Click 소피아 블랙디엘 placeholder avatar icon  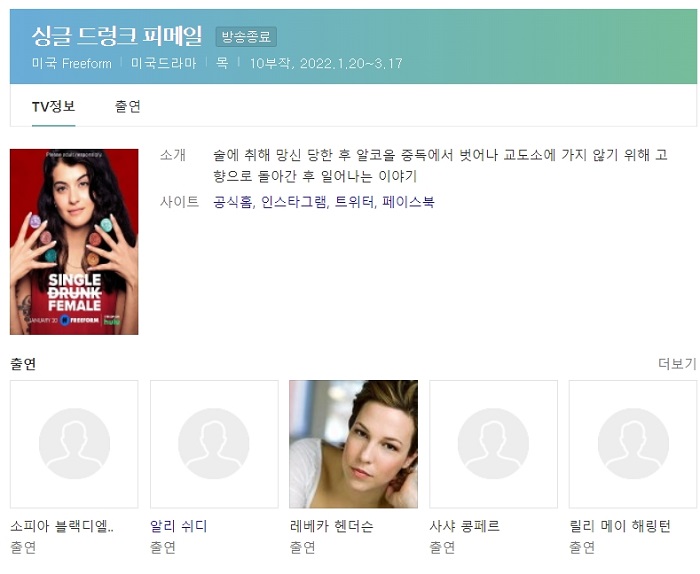click(74, 443)
